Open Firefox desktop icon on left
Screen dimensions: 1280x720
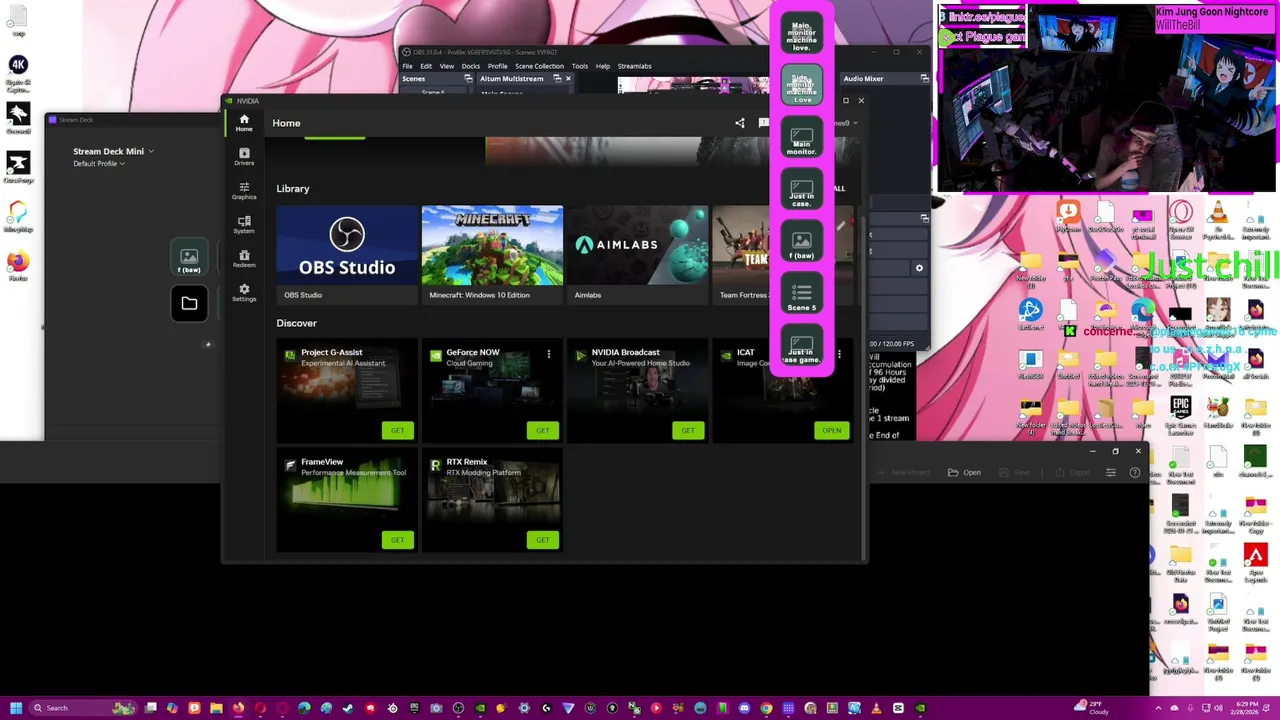[18, 265]
